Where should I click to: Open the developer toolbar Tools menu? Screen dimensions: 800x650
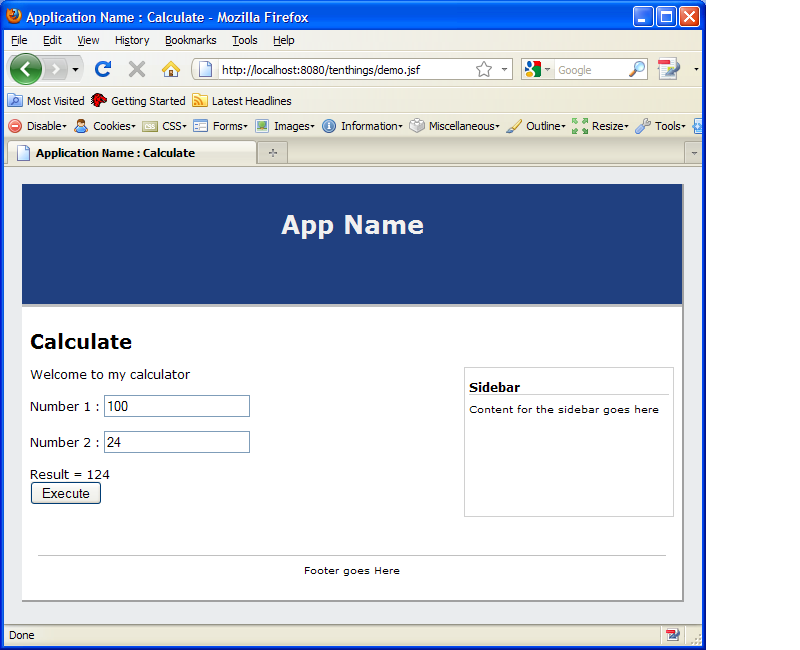click(670, 126)
